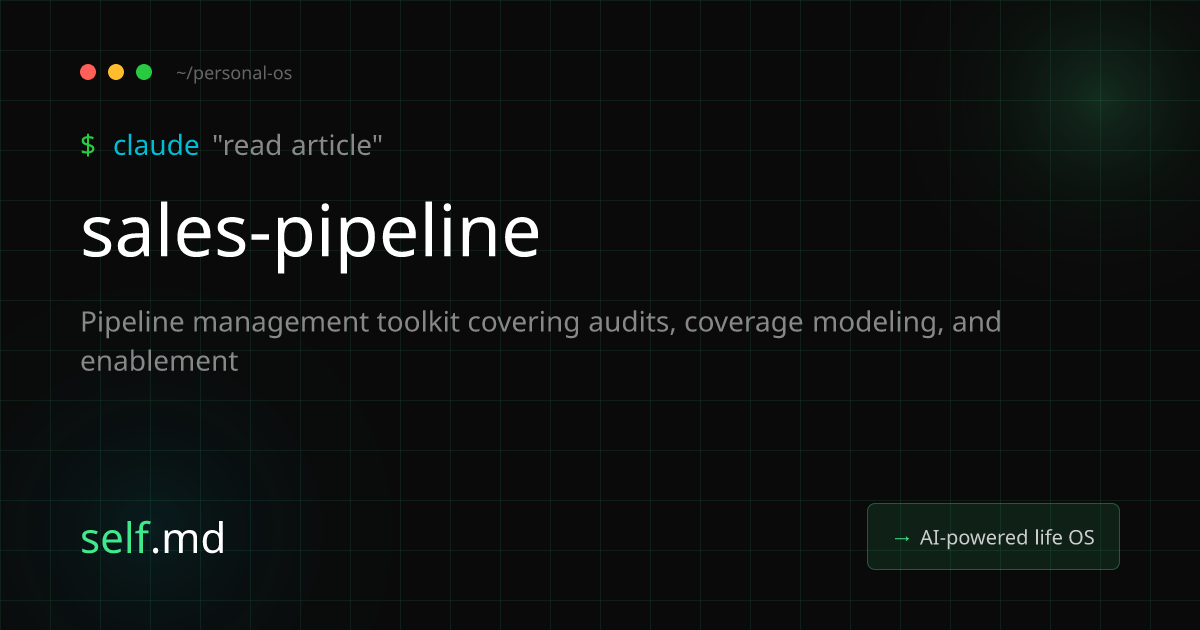Select the green dollar prompt symbol
Viewport: 1200px width, 630px height.
point(89,145)
